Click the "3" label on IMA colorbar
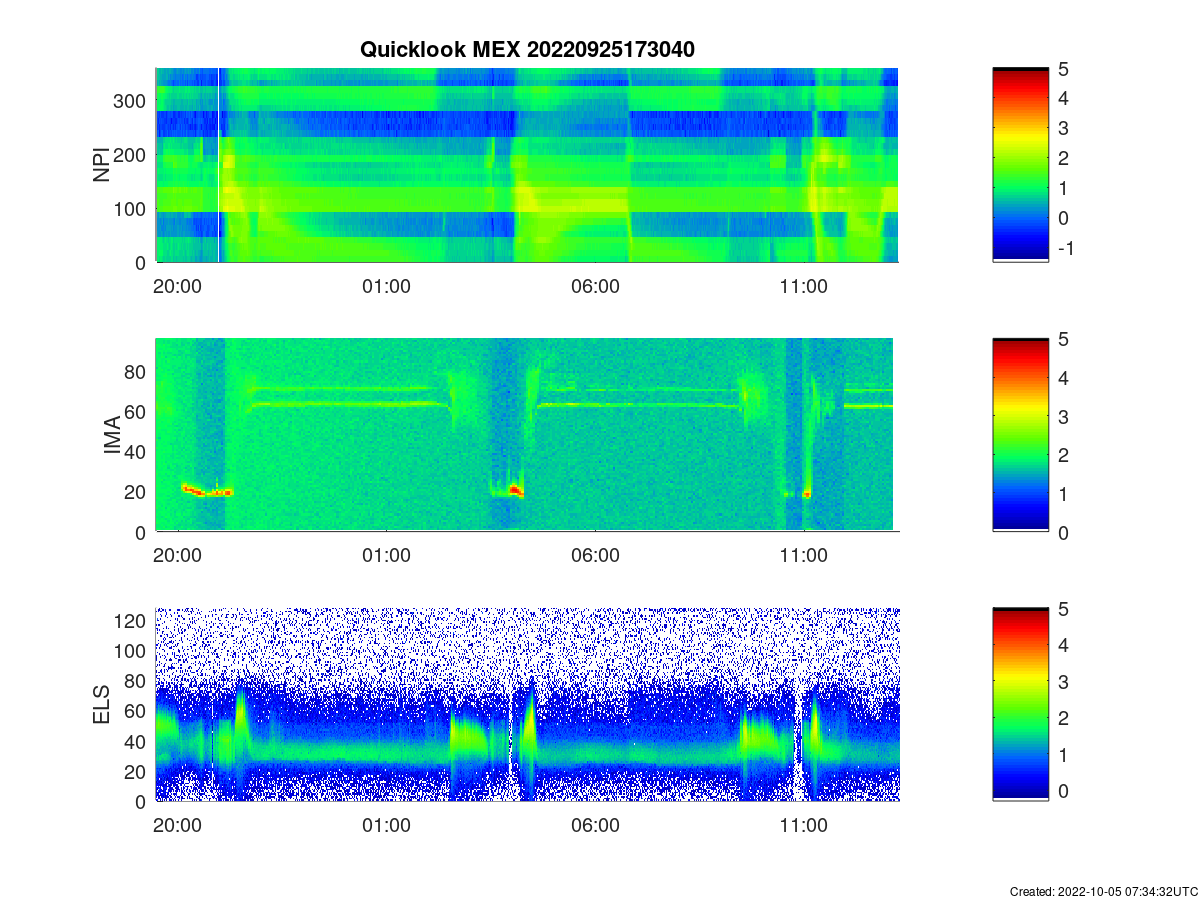1200x900 pixels. [x=1063, y=416]
